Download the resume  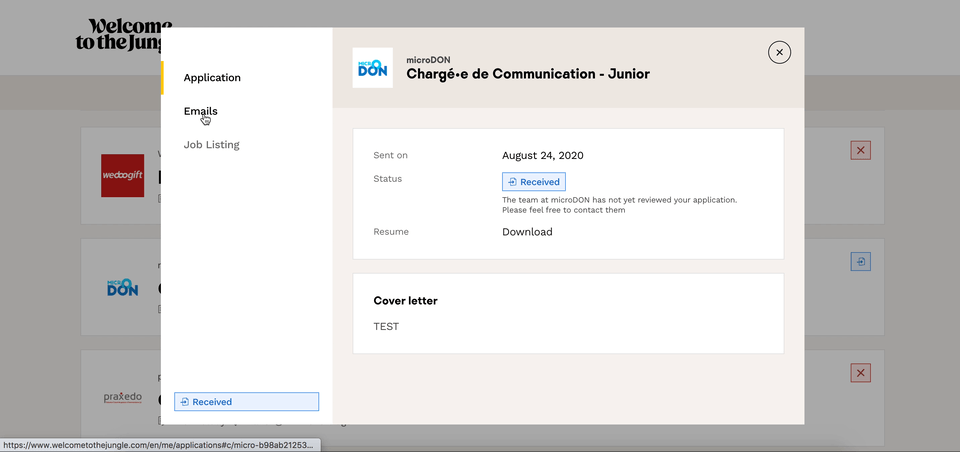click(x=527, y=232)
